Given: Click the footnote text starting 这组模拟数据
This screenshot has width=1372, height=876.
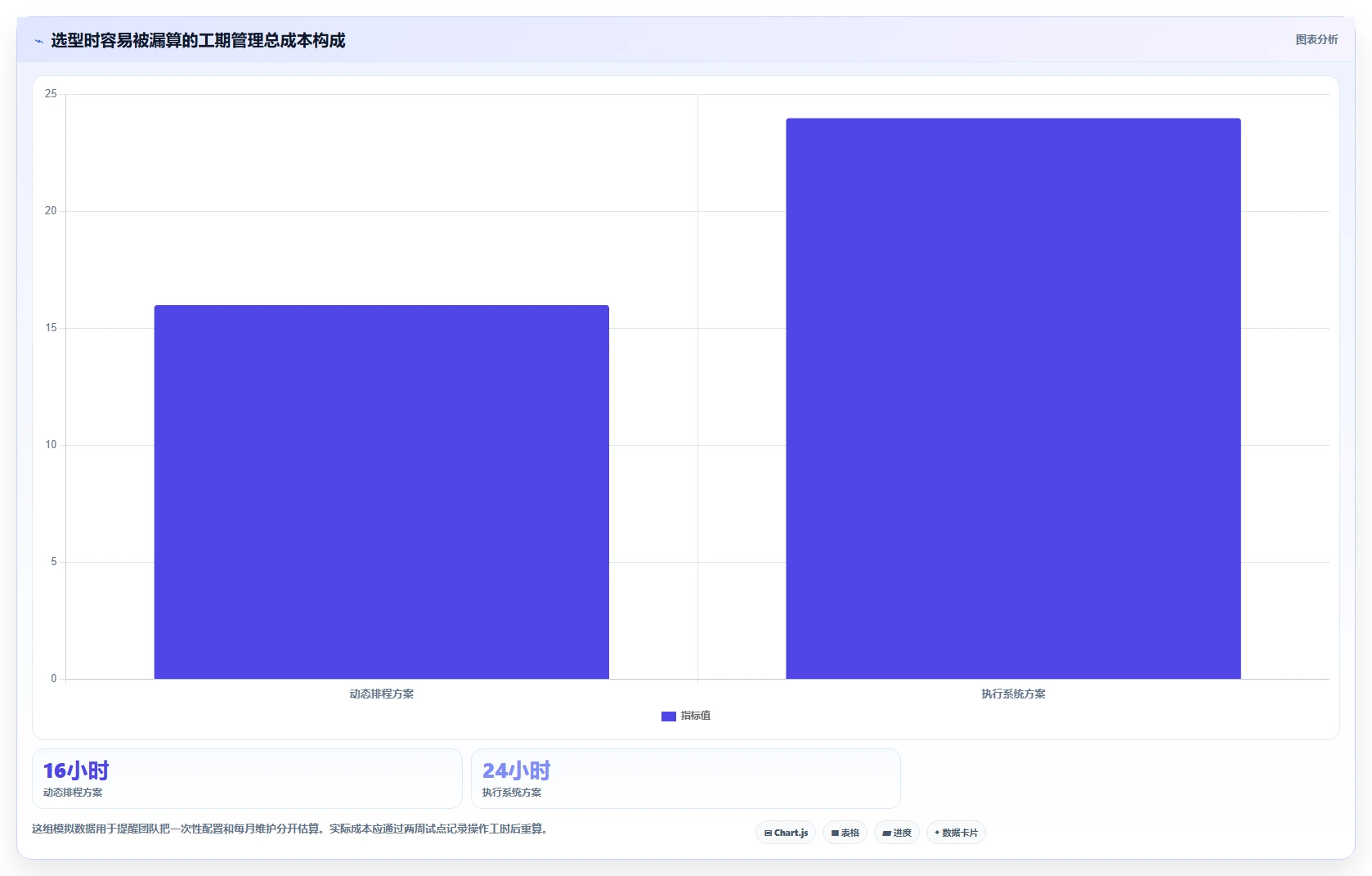Looking at the screenshot, I should pos(289,829).
